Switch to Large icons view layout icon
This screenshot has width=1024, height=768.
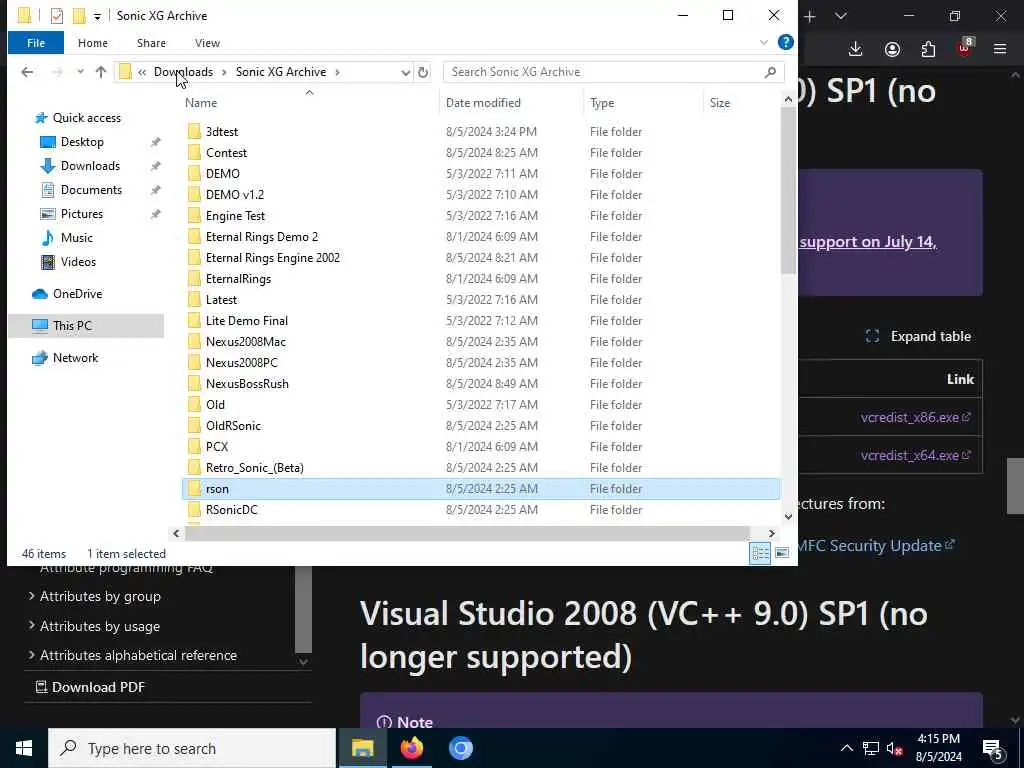point(782,554)
